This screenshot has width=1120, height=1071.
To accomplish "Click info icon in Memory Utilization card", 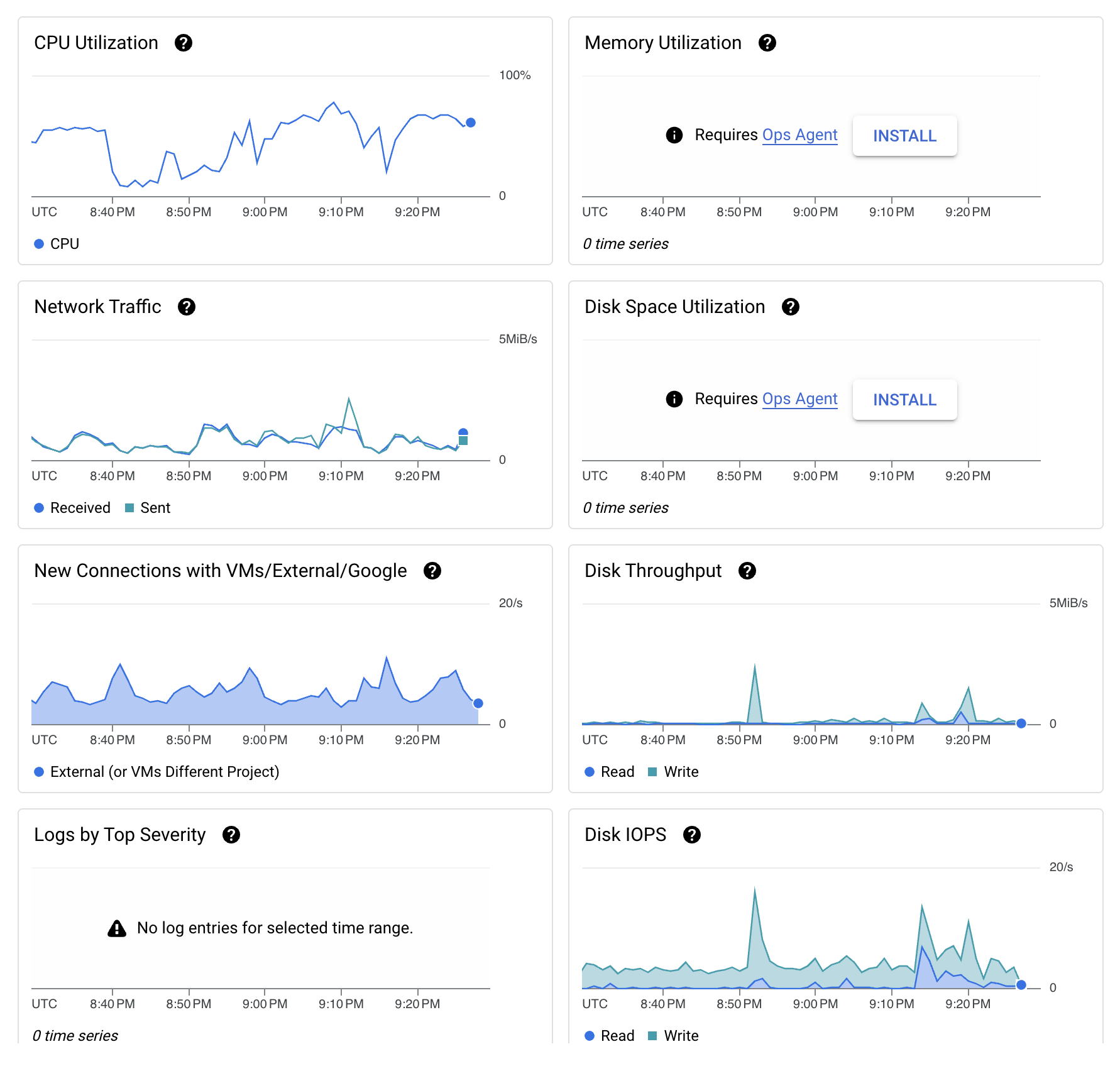I will 674,135.
